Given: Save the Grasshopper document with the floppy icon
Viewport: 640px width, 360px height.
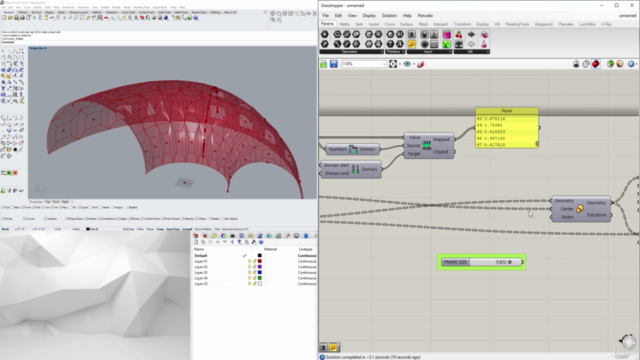Looking at the screenshot, I should coord(334,64).
